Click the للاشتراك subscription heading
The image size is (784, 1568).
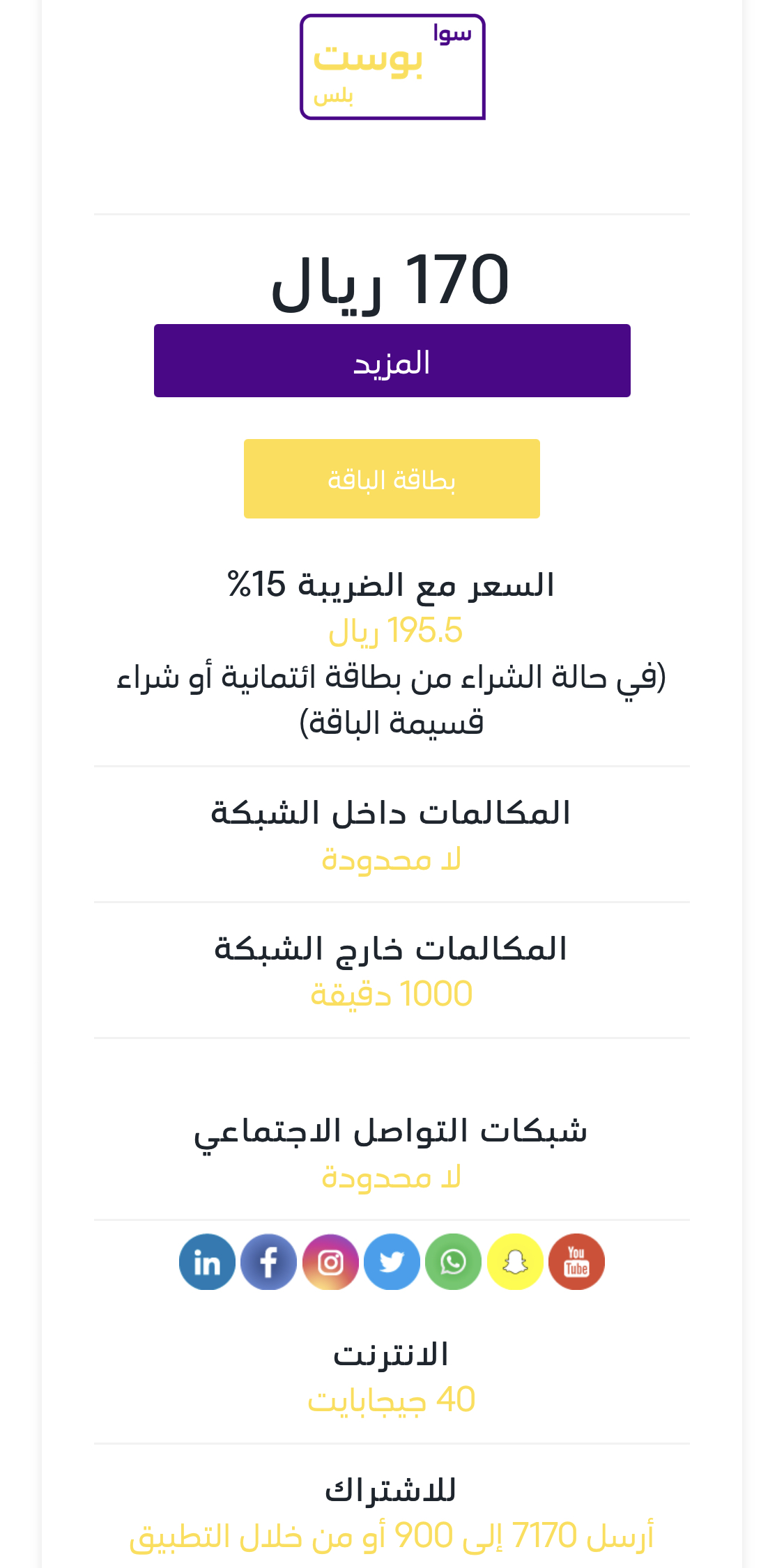pyautogui.click(x=391, y=1491)
